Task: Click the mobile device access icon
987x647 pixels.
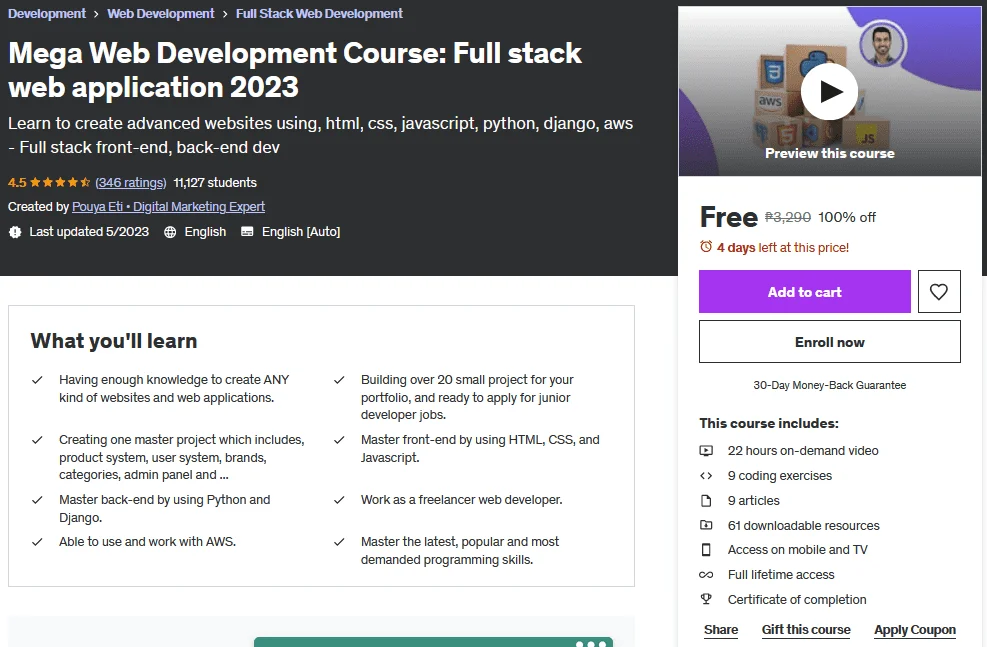Action: [706, 549]
